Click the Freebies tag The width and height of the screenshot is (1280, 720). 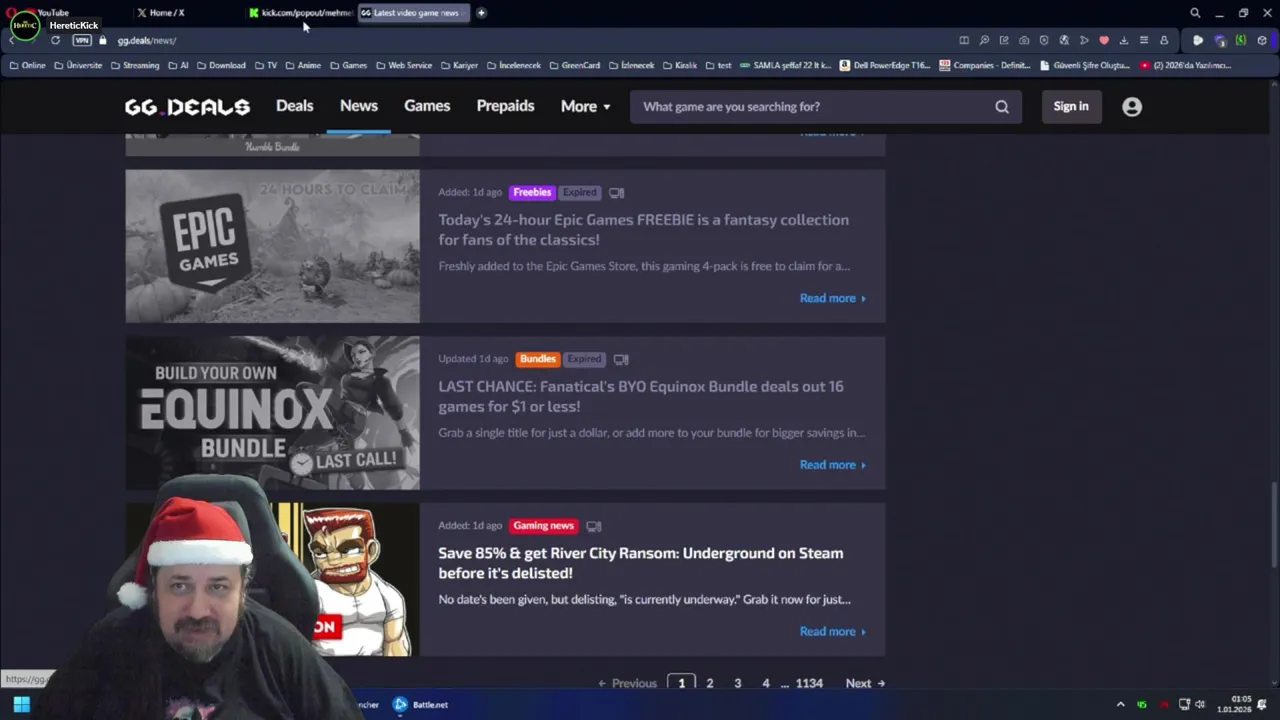[532, 192]
